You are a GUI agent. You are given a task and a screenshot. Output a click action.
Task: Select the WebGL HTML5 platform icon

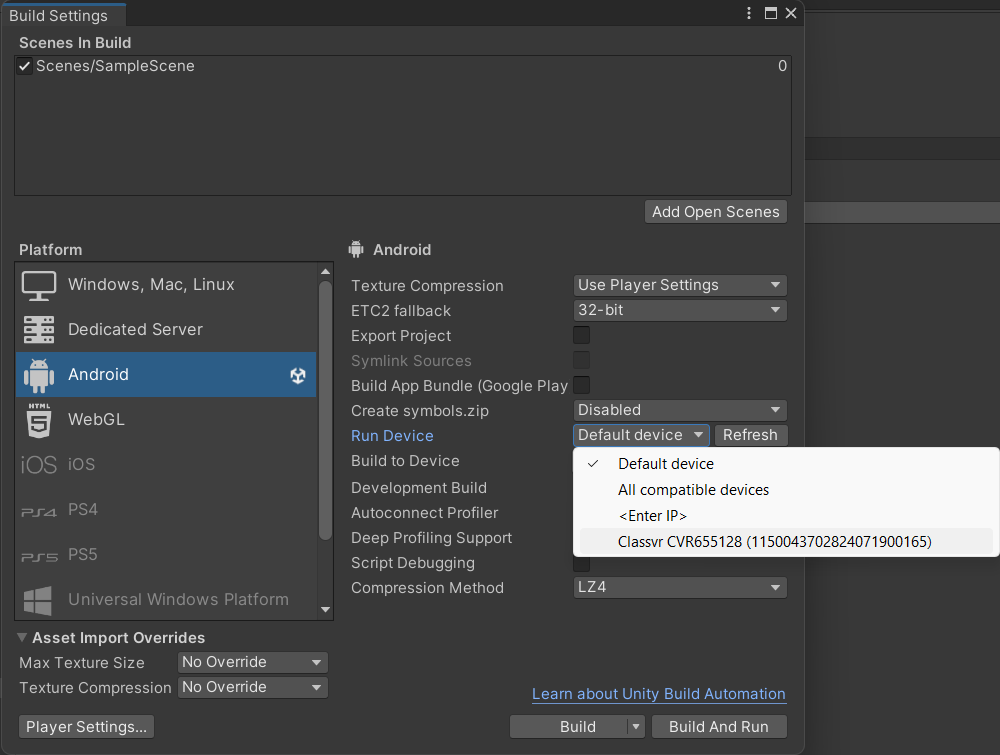(x=39, y=420)
